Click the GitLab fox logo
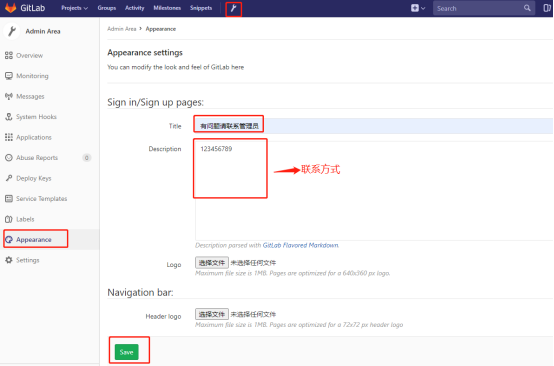This screenshot has height=366, width=554. click(x=11, y=8)
